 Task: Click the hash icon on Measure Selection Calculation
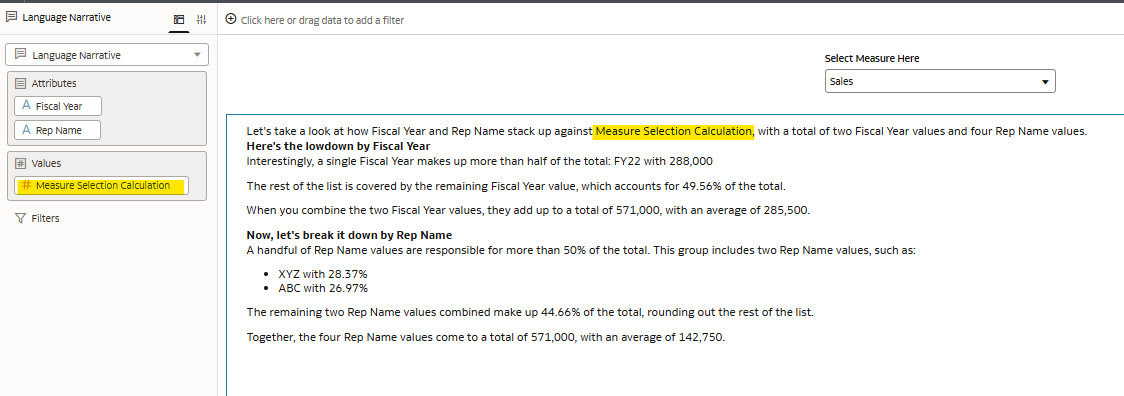tap(27, 186)
